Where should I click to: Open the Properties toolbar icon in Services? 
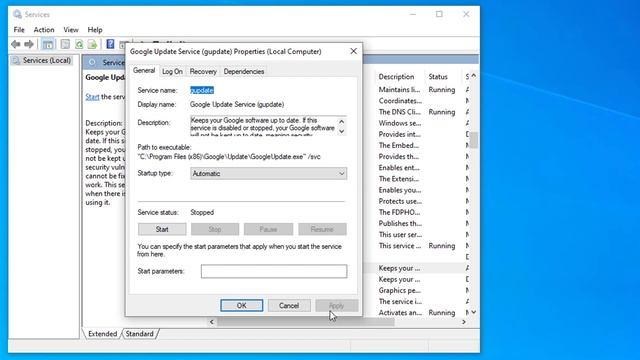(65, 44)
